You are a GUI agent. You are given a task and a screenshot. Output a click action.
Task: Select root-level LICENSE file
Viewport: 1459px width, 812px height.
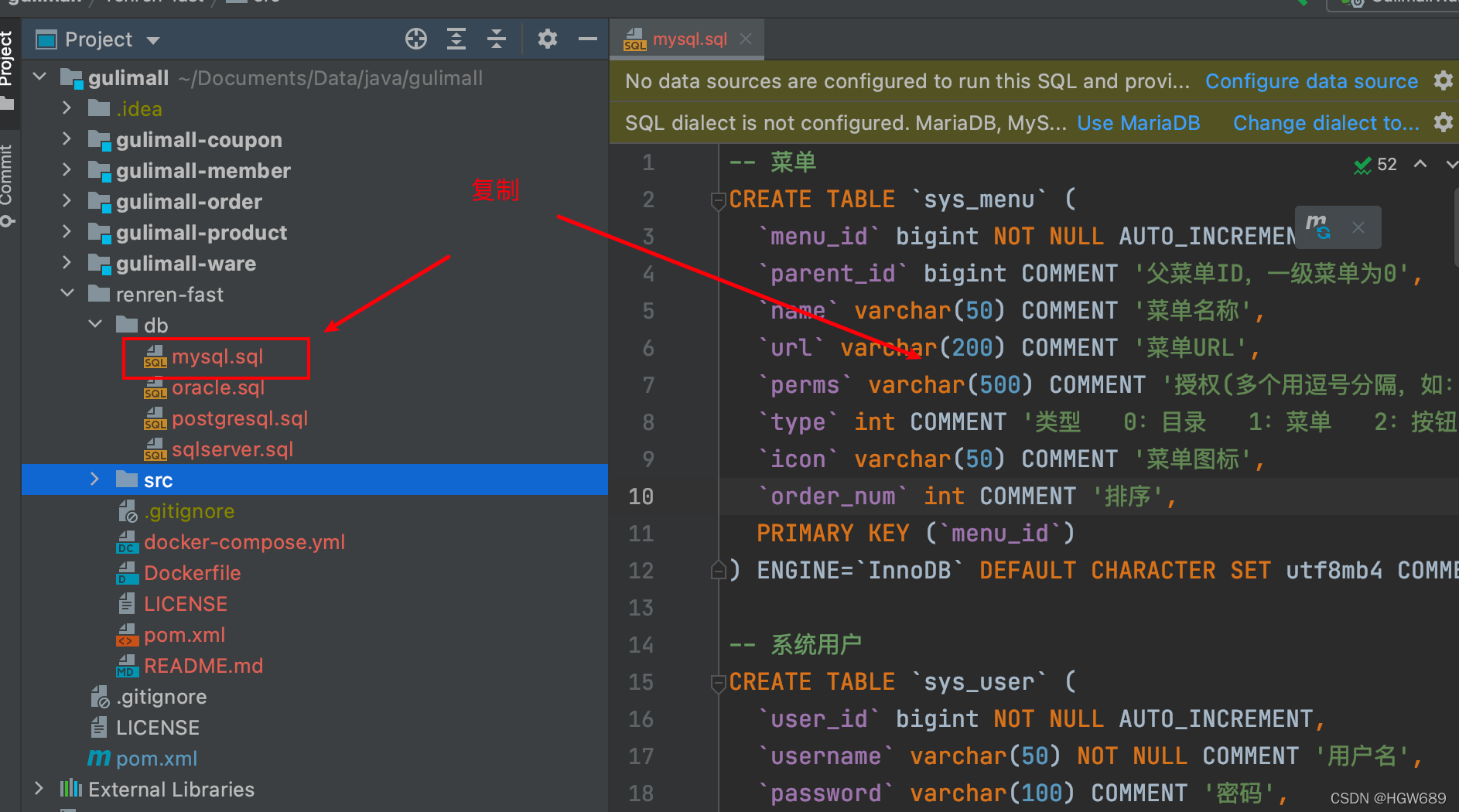pos(157,728)
